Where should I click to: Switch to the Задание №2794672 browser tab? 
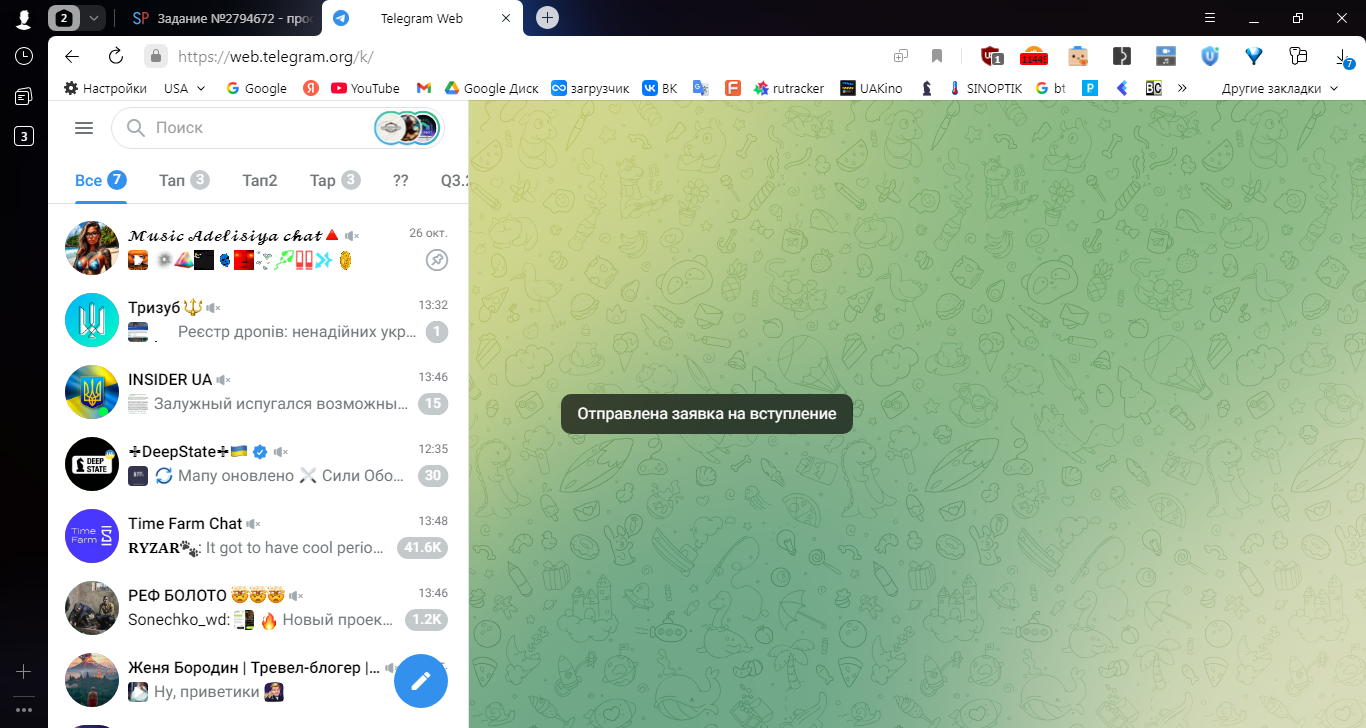click(x=222, y=18)
